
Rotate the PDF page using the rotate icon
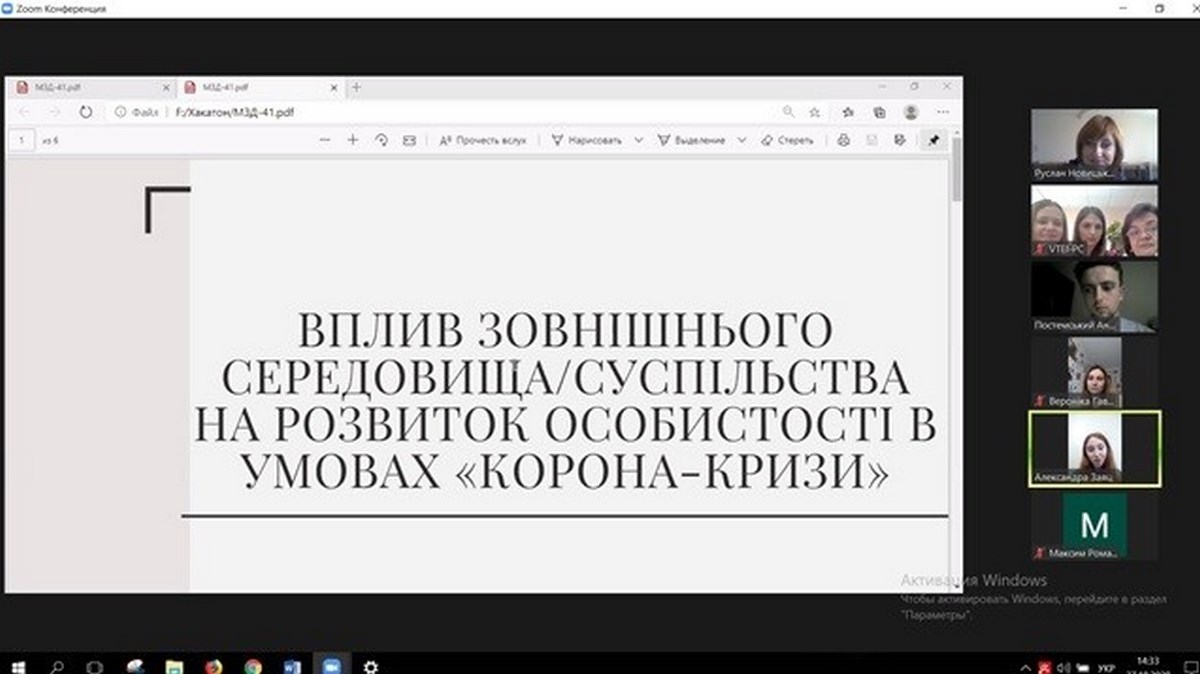coord(381,141)
